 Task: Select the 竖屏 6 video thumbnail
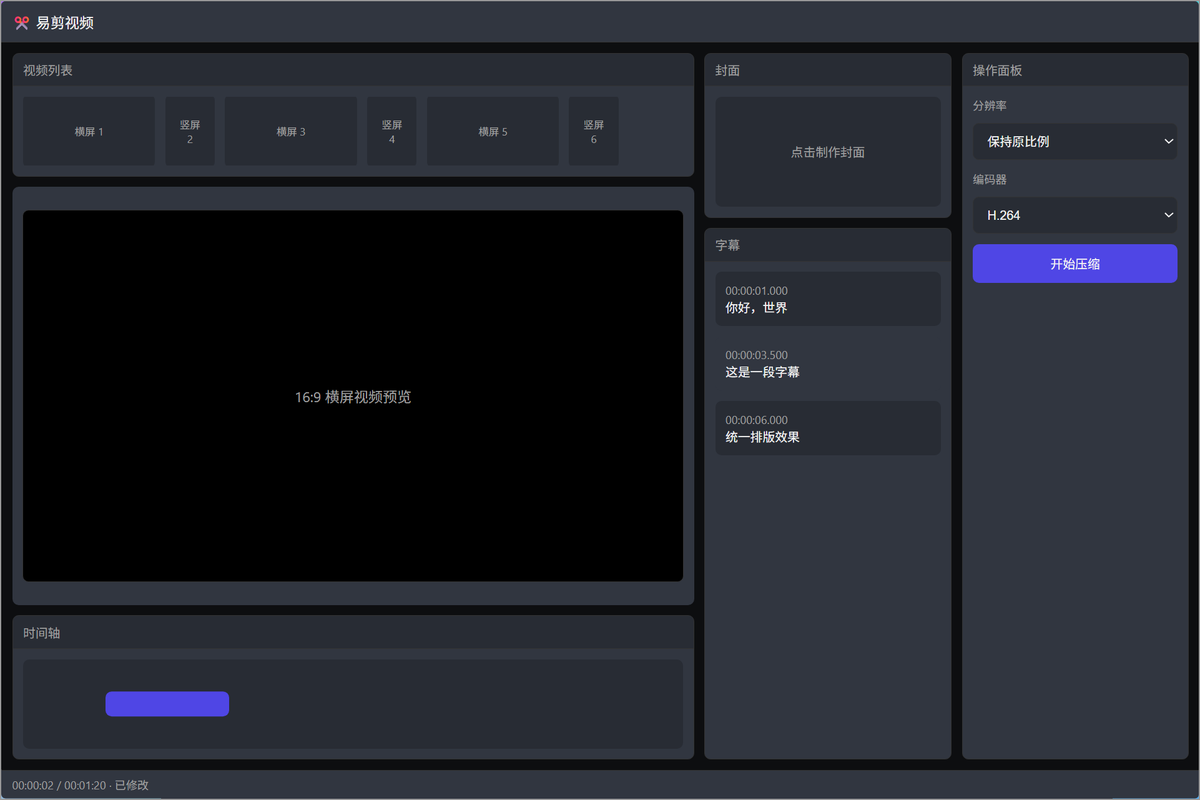point(594,131)
